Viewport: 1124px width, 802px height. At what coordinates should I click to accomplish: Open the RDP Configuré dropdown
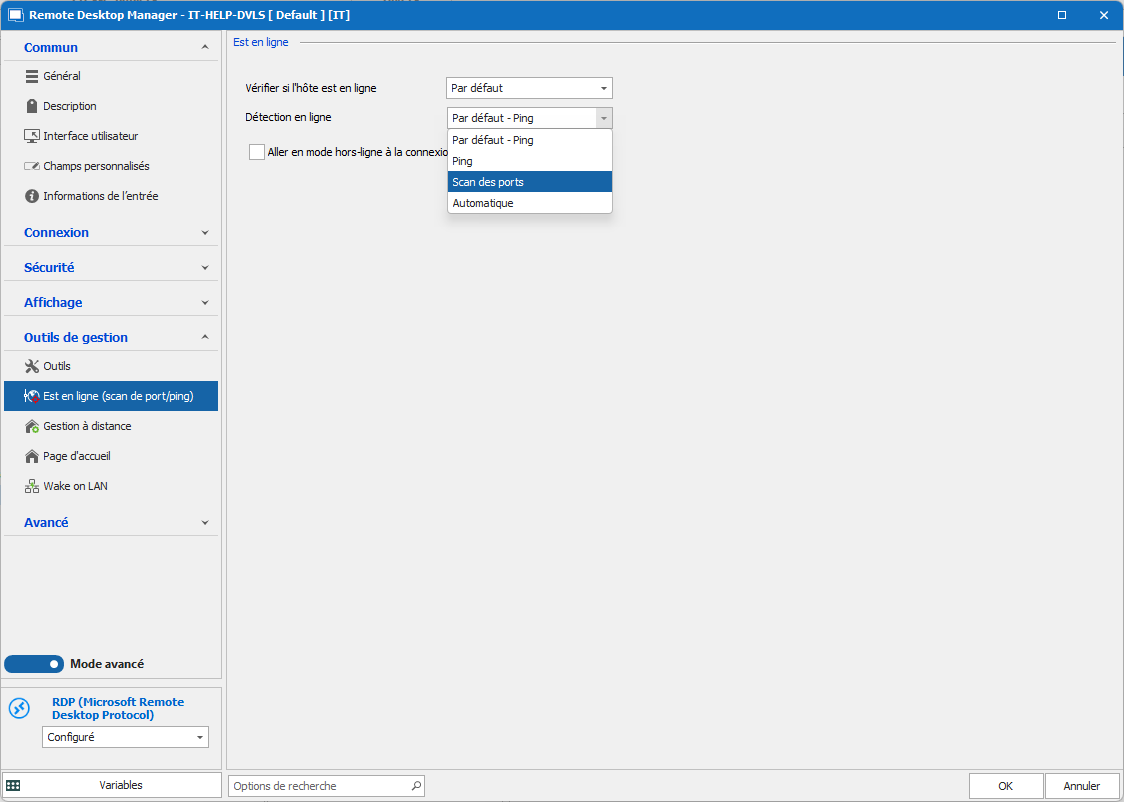coord(125,737)
